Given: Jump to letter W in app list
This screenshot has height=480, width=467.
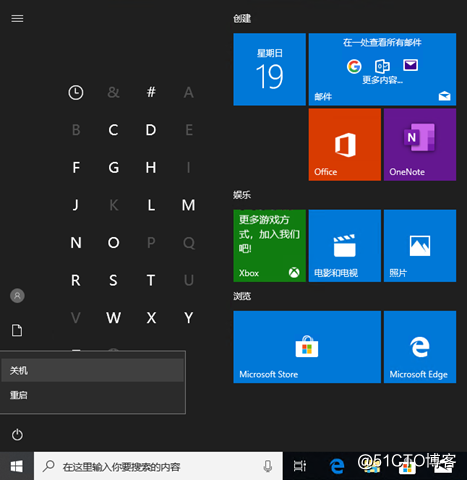Looking at the screenshot, I should [x=113, y=318].
